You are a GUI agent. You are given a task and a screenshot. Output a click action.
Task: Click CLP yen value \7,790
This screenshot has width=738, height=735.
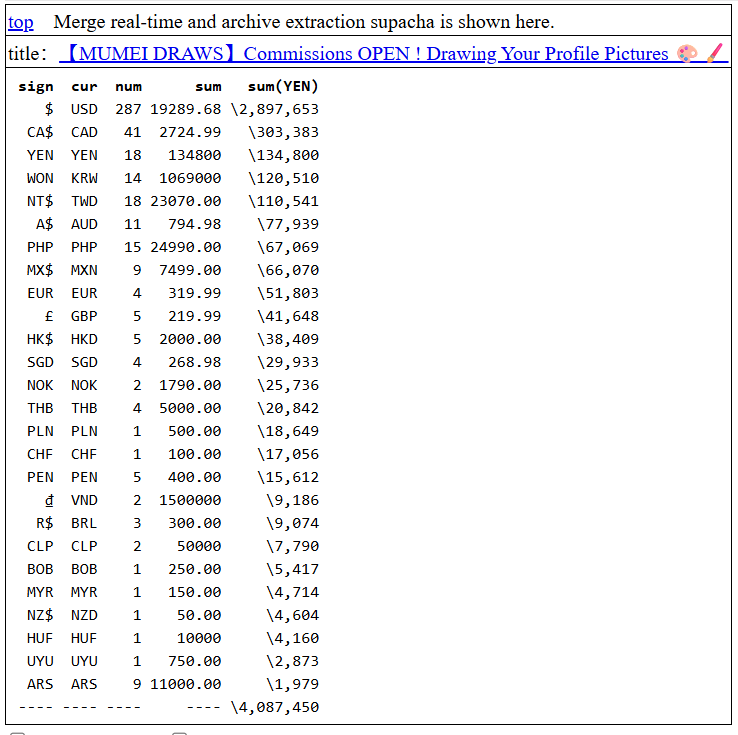click(292, 546)
